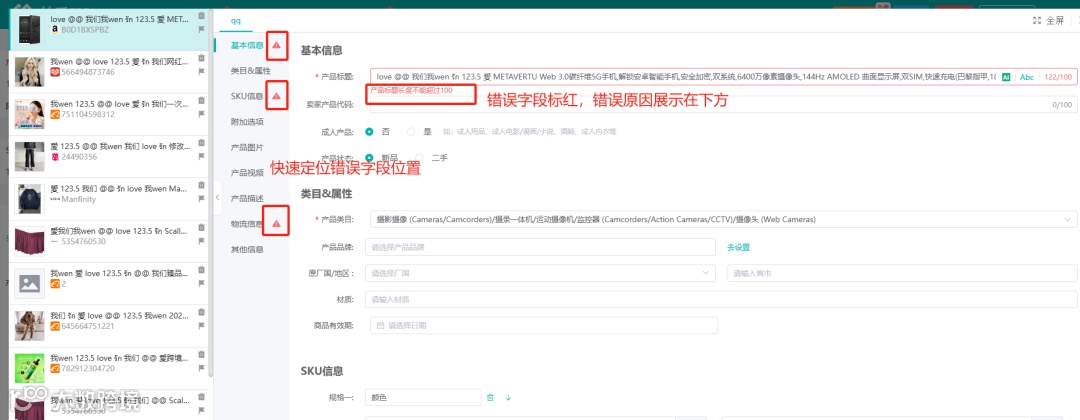The width and height of the screenshot is (1080, 420).
Task: Switch to the qq tab
Action: [236, 21]
